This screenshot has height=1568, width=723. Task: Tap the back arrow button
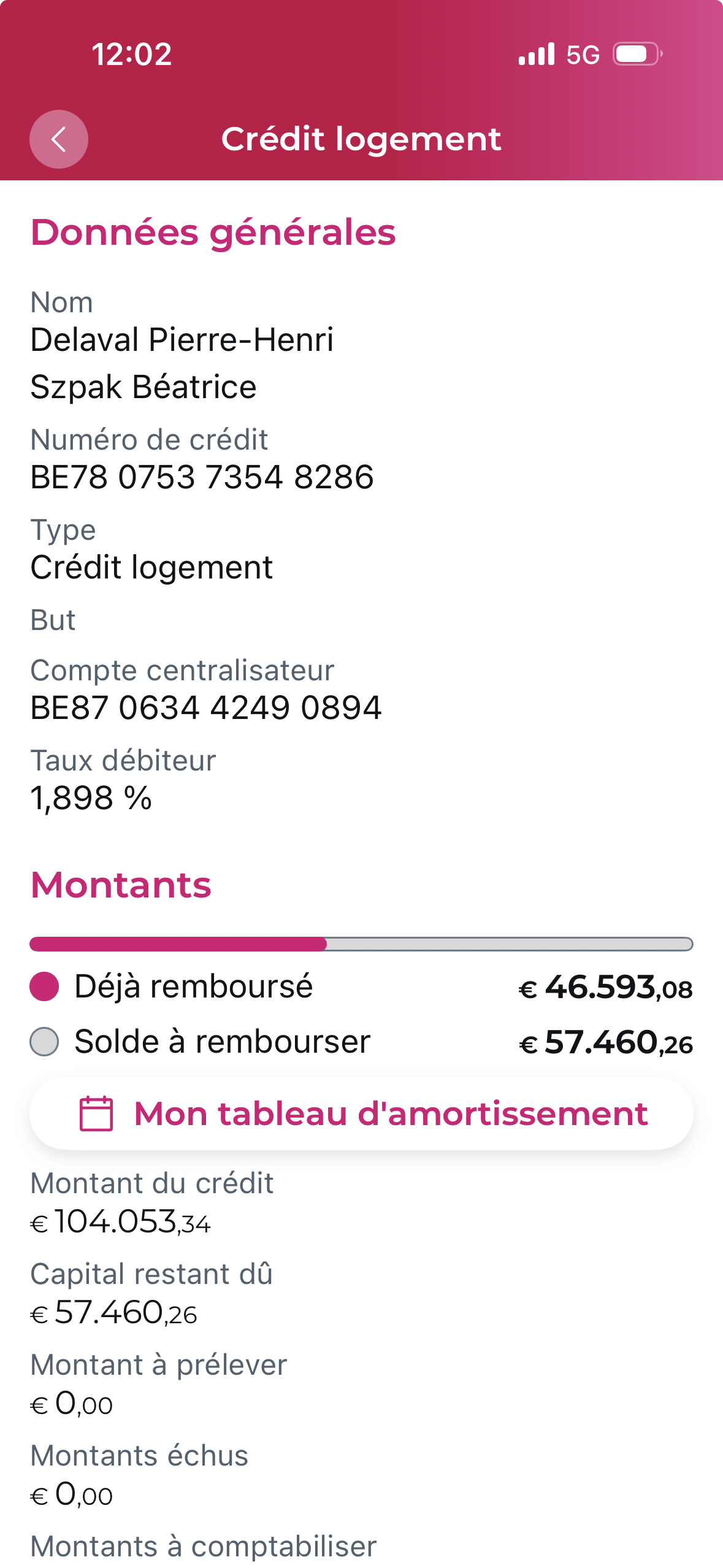59,139
